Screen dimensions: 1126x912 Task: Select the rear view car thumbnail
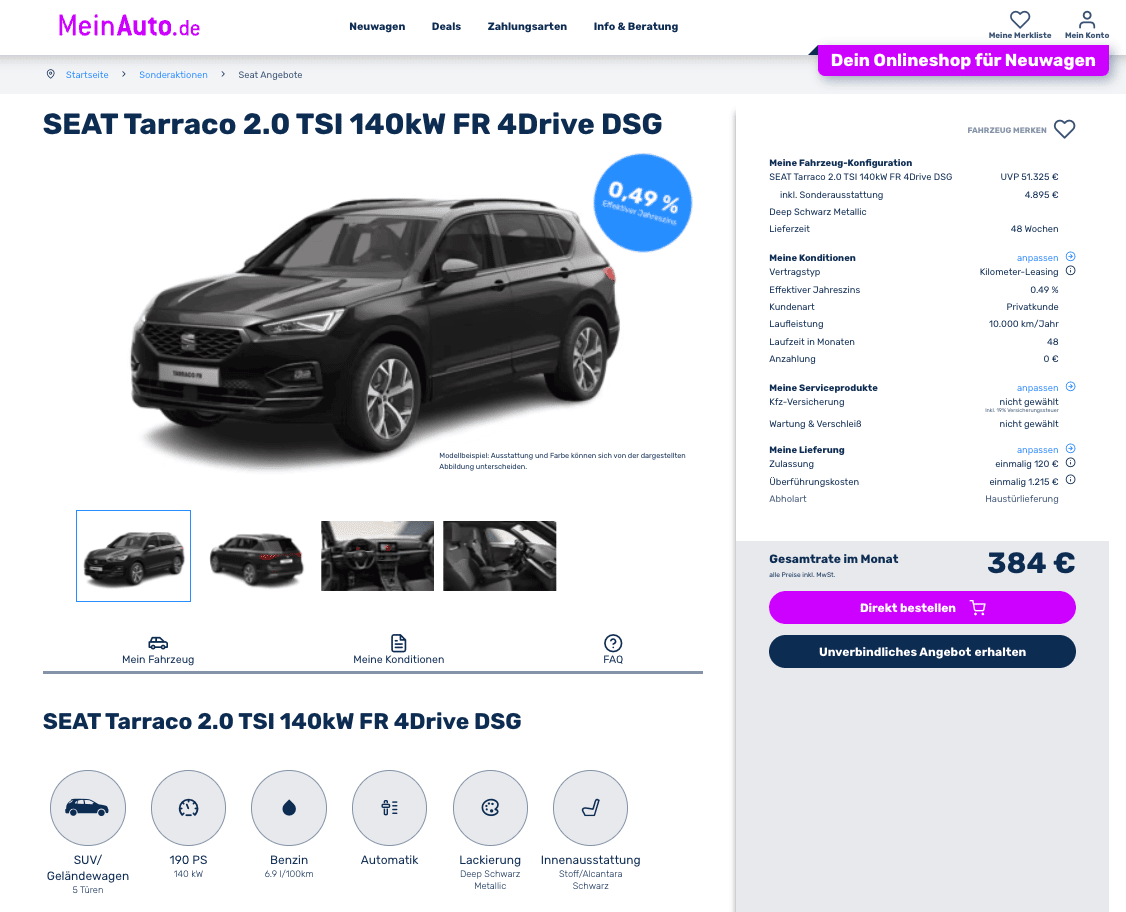tap(256, 557)
